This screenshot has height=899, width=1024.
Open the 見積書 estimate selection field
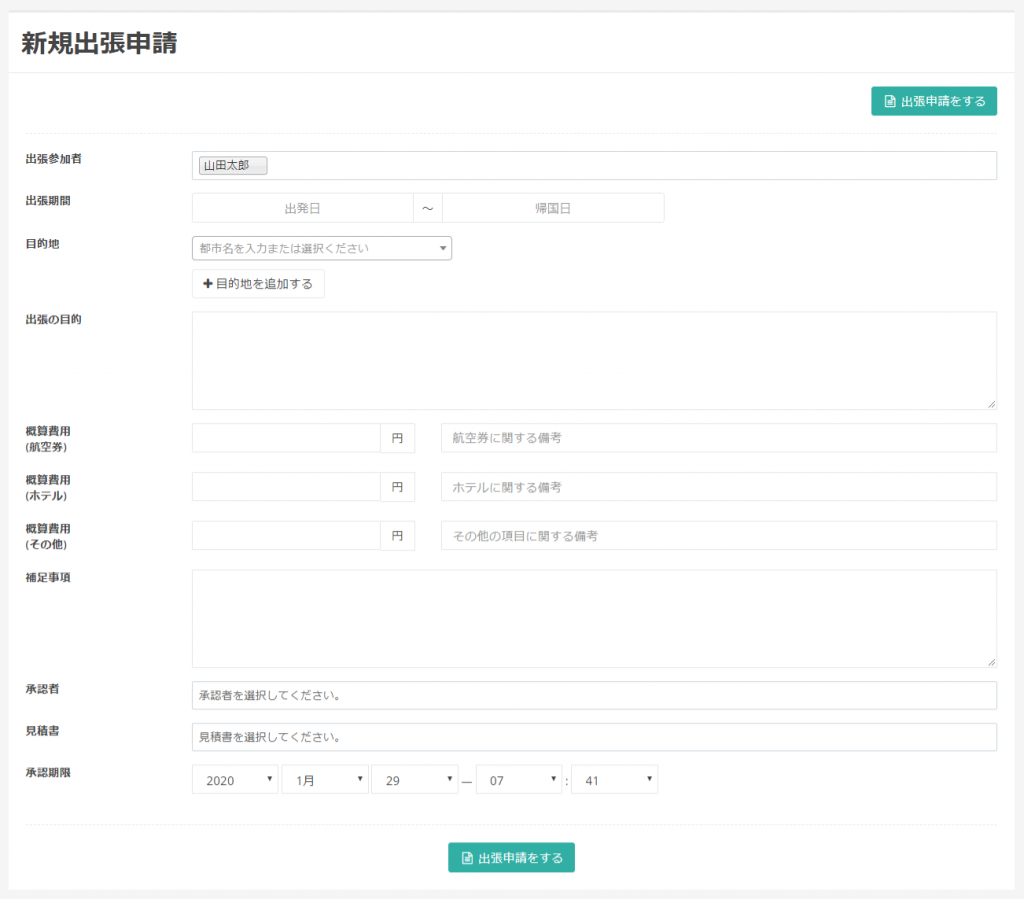(x=594, y=737)
